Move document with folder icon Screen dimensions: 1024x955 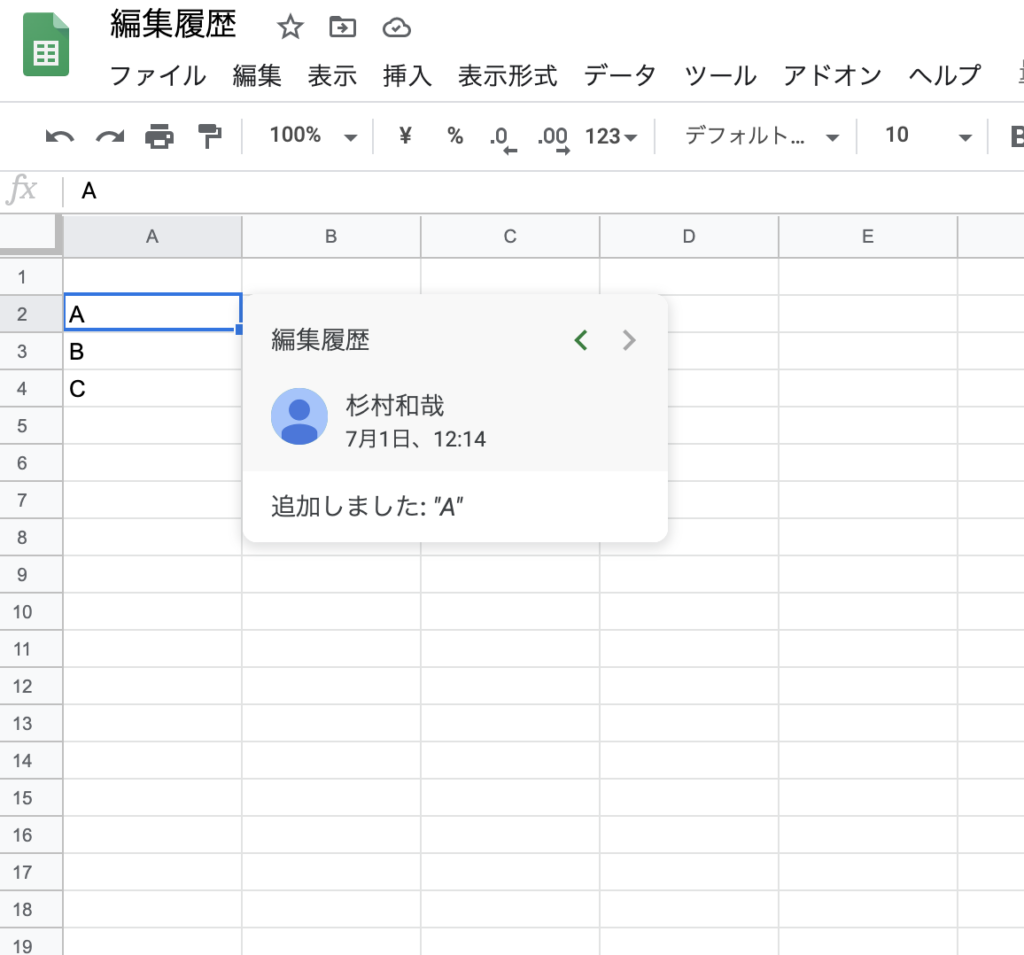(x=342, y=27)
